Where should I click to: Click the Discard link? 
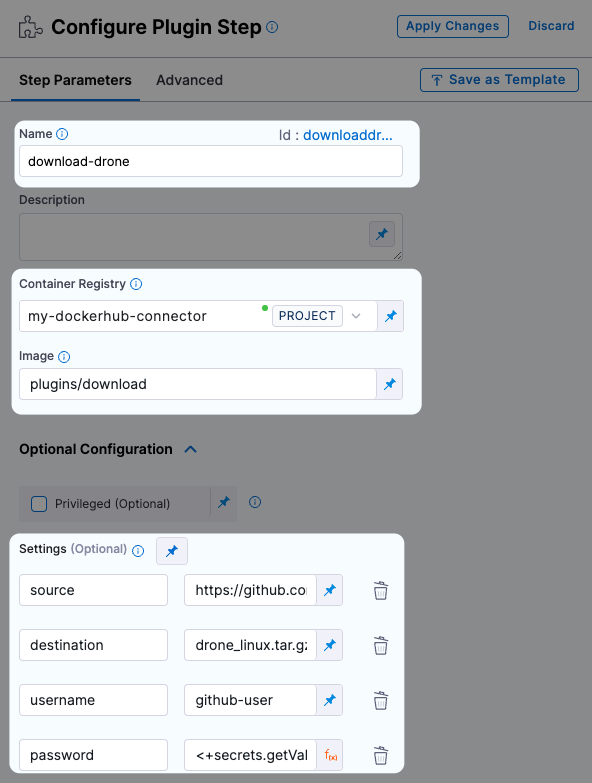pos(551,26)
